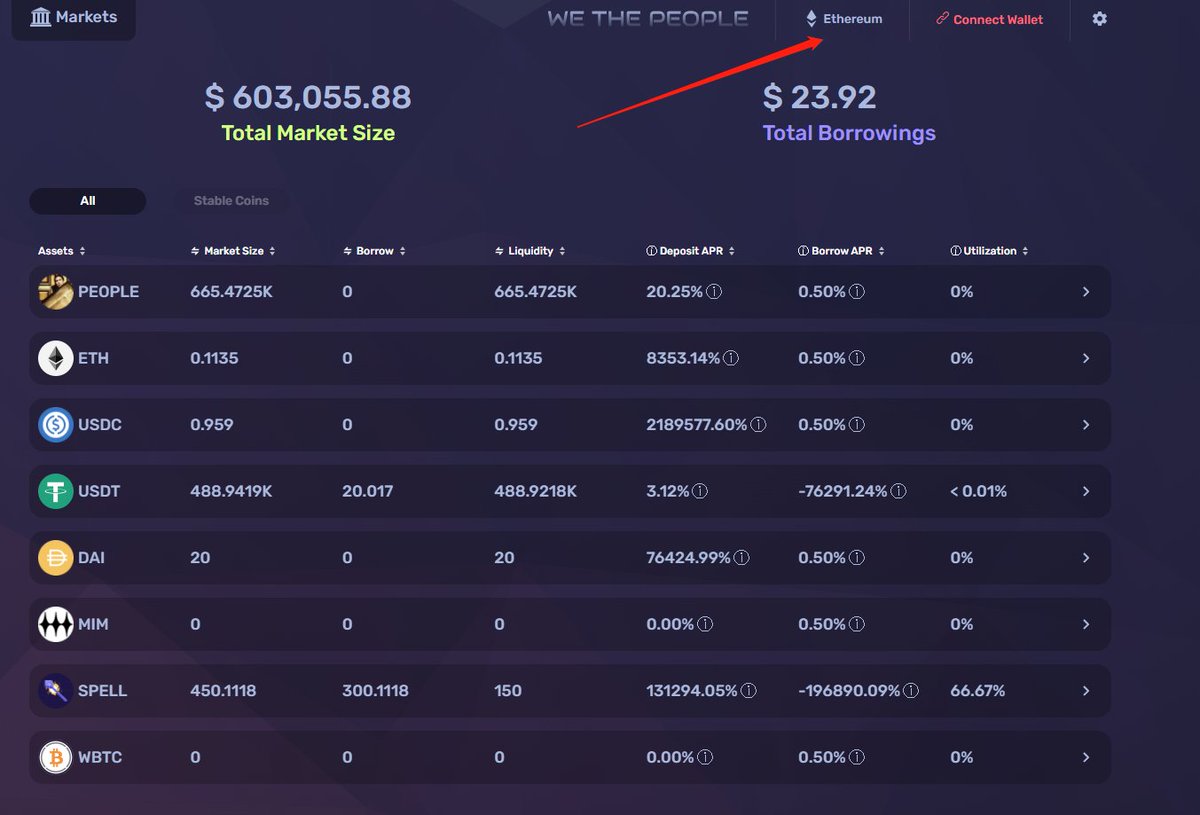Click SPELL borrow value 300.1118

pos(375,691)
